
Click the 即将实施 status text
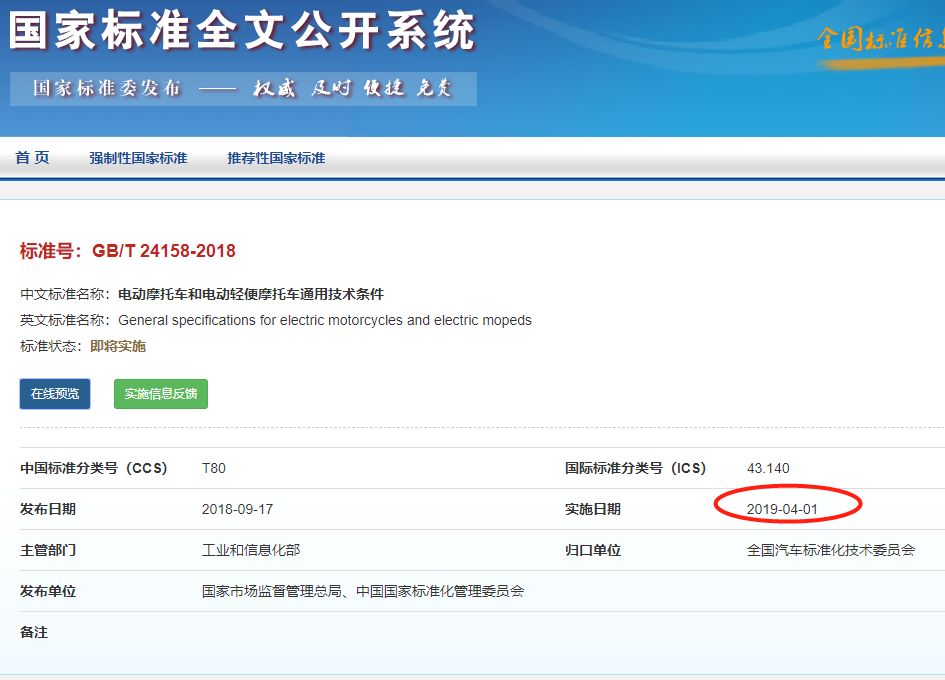point(118,346)
